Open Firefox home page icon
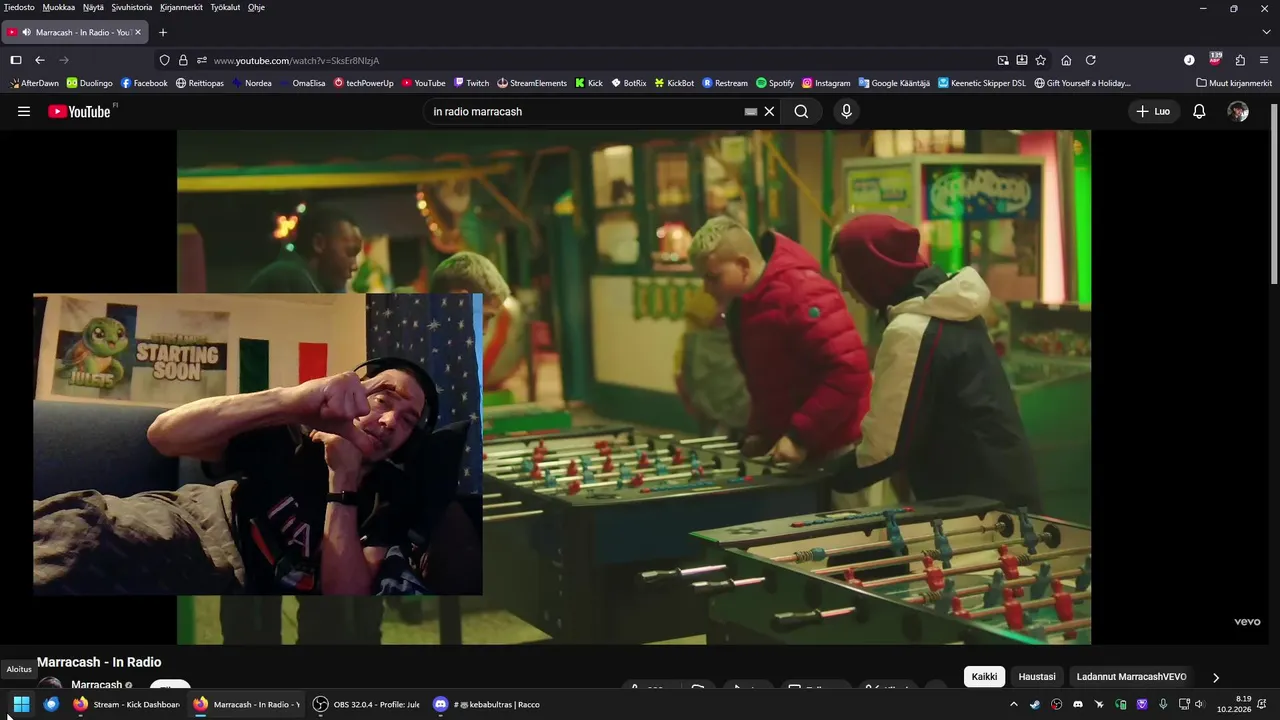Viewport: 1280px width, 720px height. point(1066,60)
